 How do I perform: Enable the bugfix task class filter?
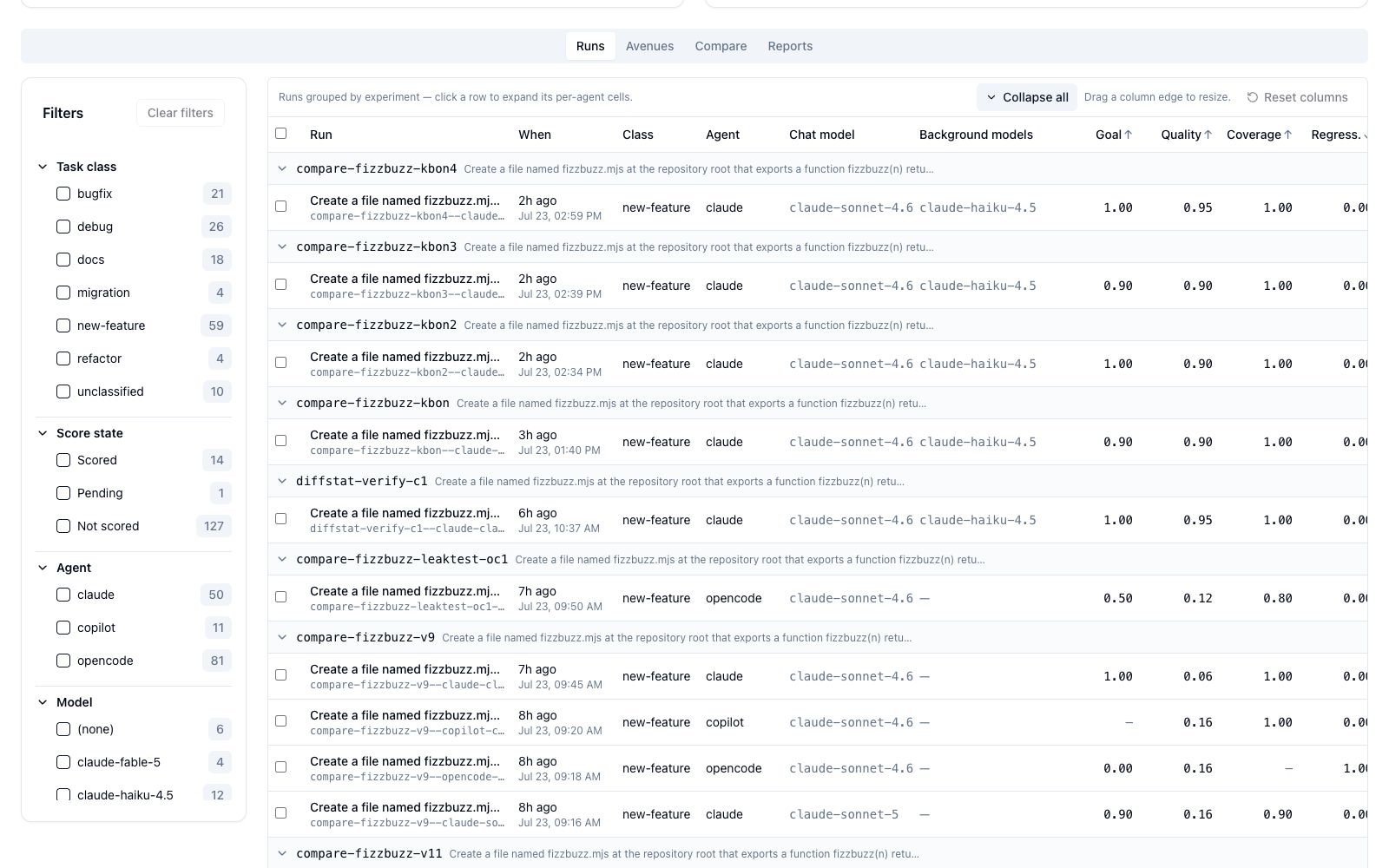[63, 194]
